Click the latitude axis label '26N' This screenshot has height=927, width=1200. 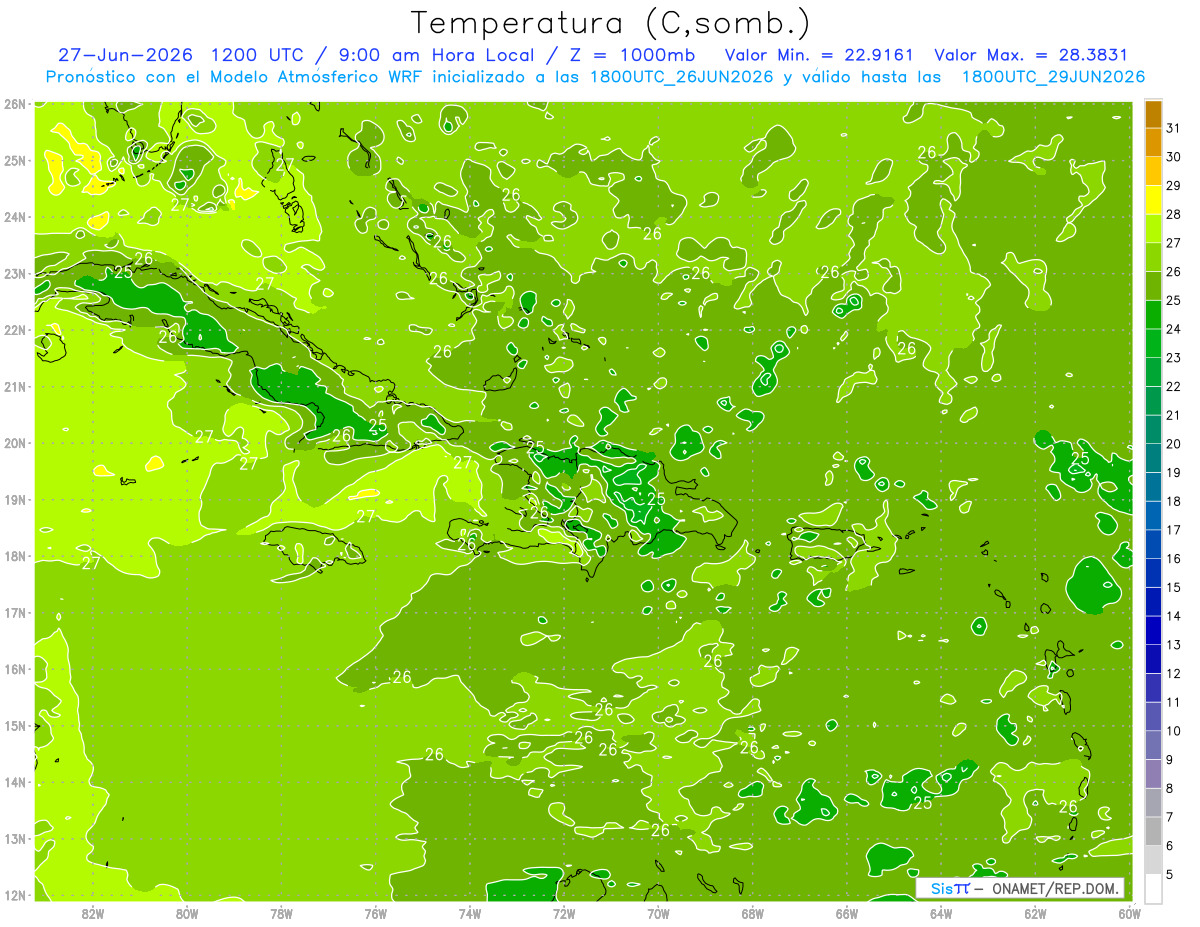tap(15, 104)
